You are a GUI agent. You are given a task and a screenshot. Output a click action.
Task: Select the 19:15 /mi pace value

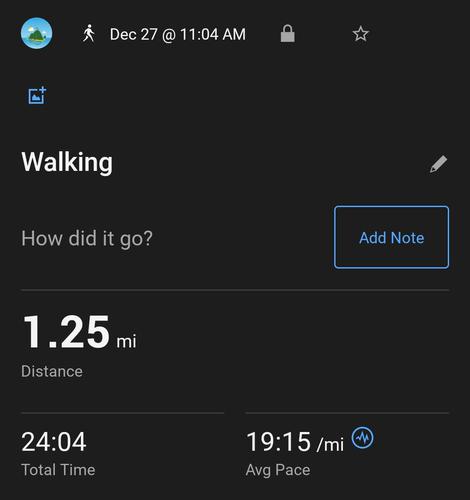pos(295,442)
